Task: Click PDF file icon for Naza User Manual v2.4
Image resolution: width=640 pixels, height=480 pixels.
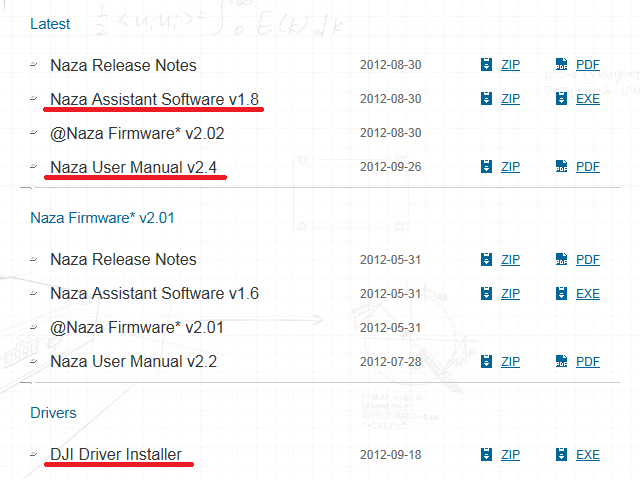Action: [x=562, y=167]
